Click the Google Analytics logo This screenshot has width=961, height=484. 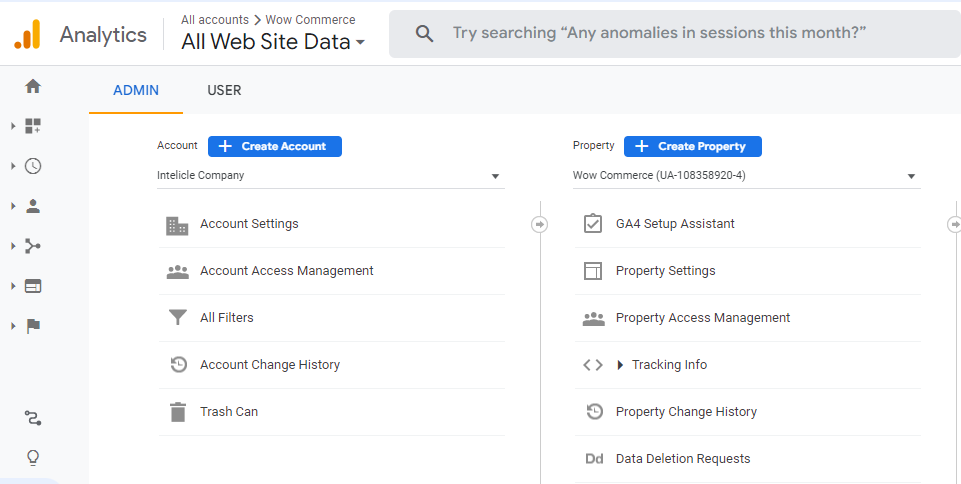coord(28,34)
